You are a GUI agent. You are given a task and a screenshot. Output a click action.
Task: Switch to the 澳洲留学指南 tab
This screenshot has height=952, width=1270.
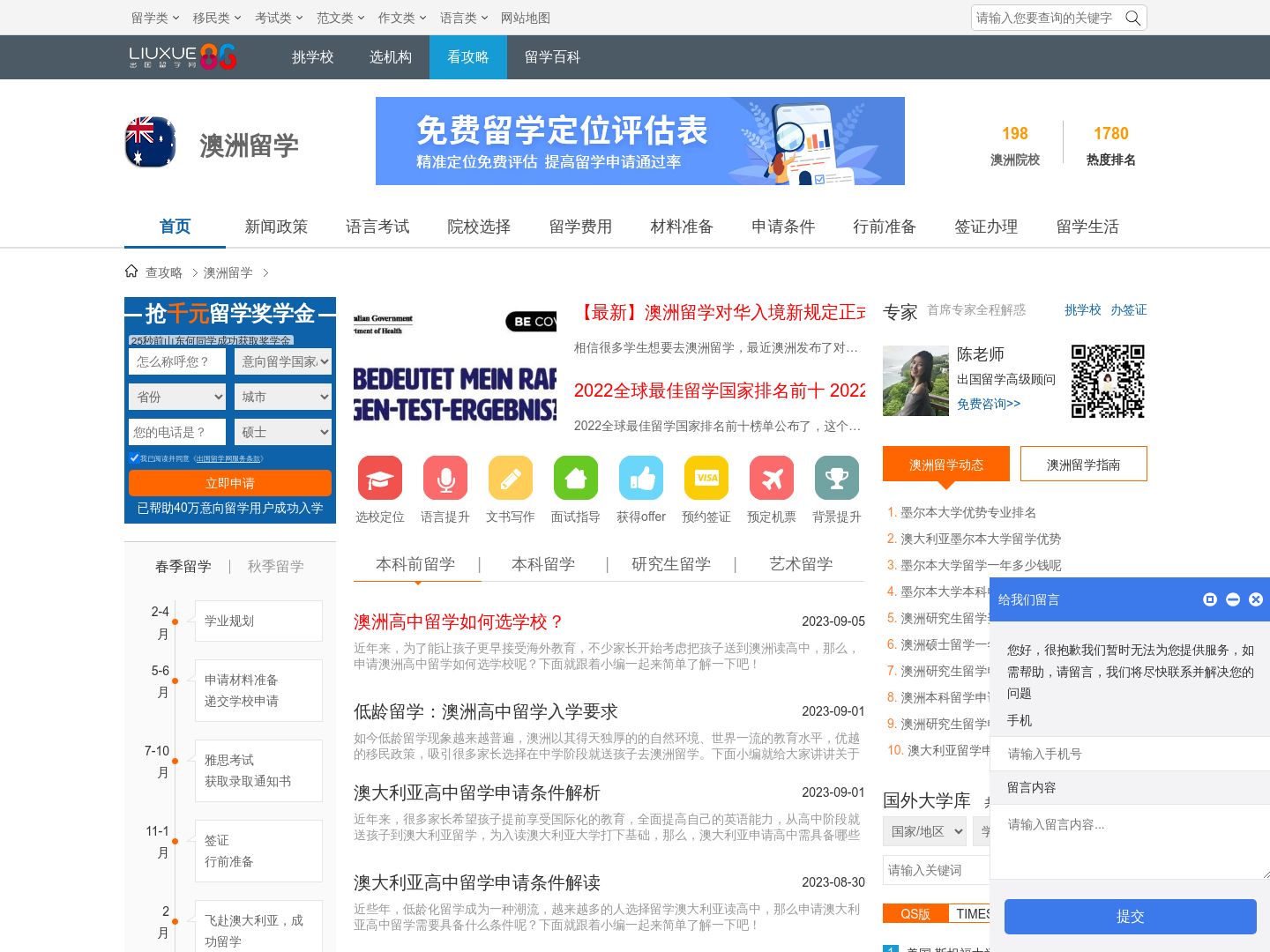point(1084,464)
